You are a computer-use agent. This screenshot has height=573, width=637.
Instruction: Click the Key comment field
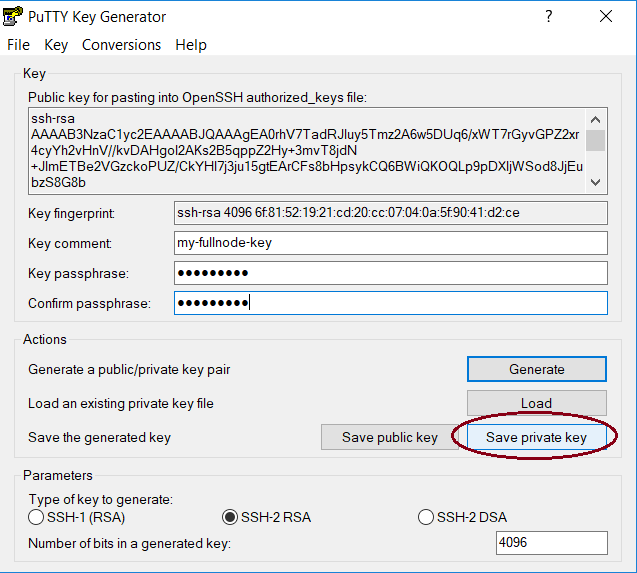click(x=391, y=243)
